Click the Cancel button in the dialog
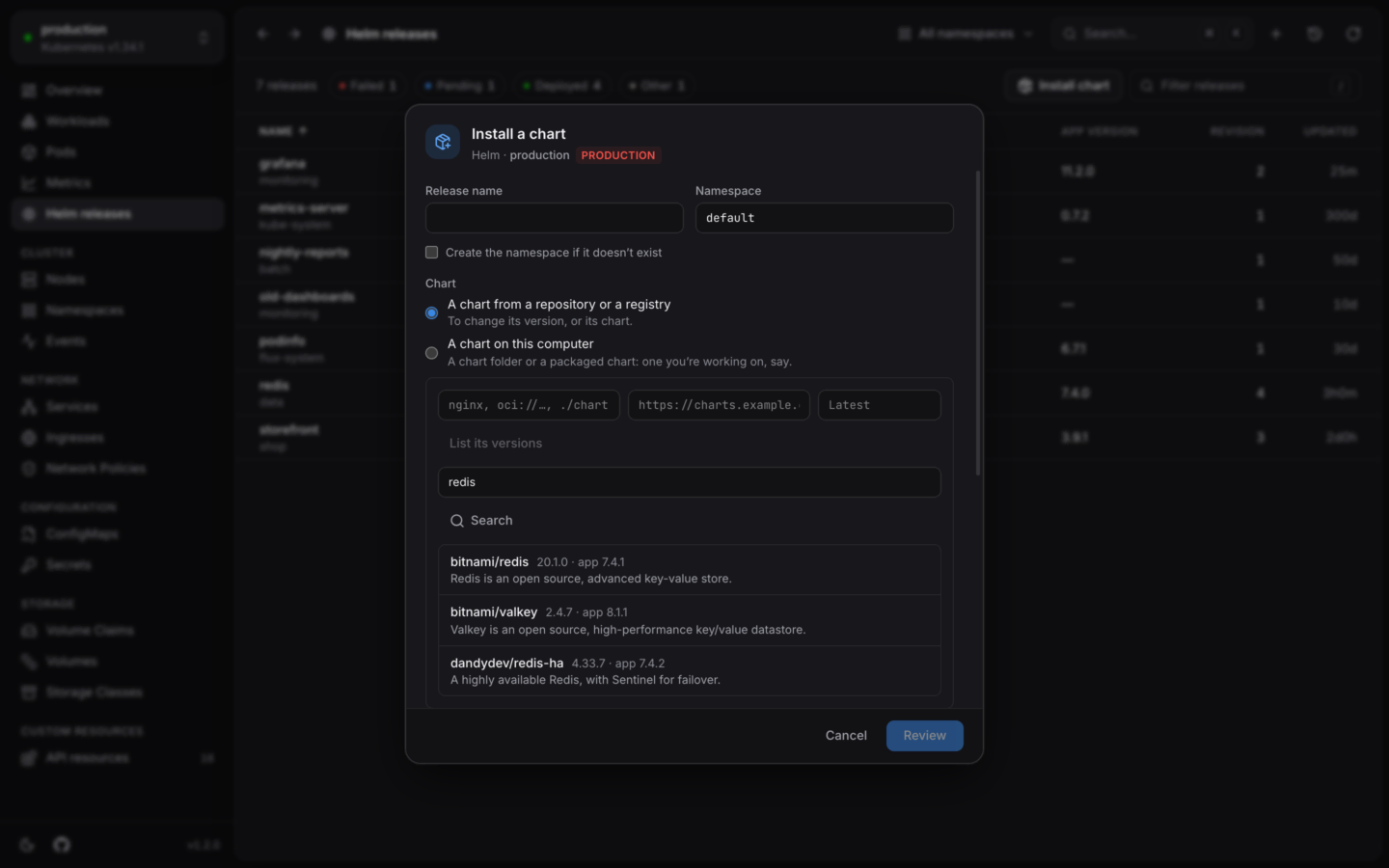The height and width of the screenshot is (868, 1389). [846, 736]
